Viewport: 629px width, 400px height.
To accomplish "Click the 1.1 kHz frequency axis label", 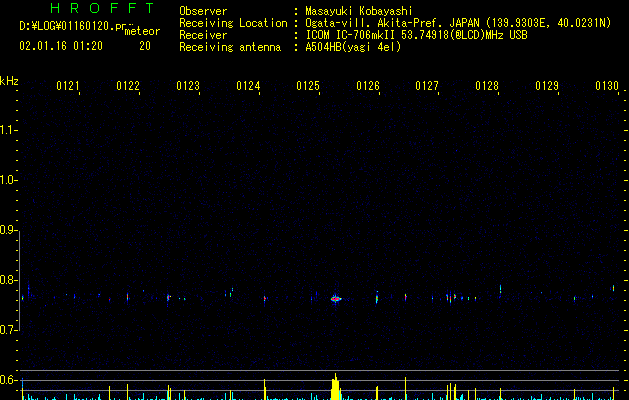I will tap(8, 130).
